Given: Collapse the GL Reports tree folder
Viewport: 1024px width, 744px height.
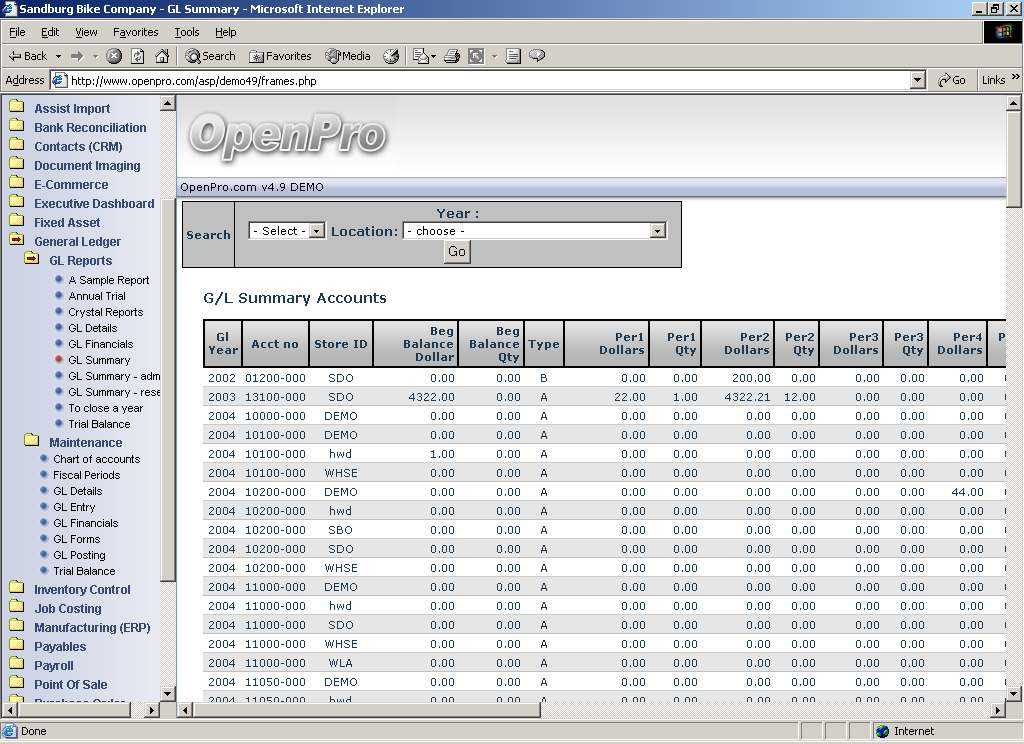Looking at the screenshot, I should (x=32, y=260).
